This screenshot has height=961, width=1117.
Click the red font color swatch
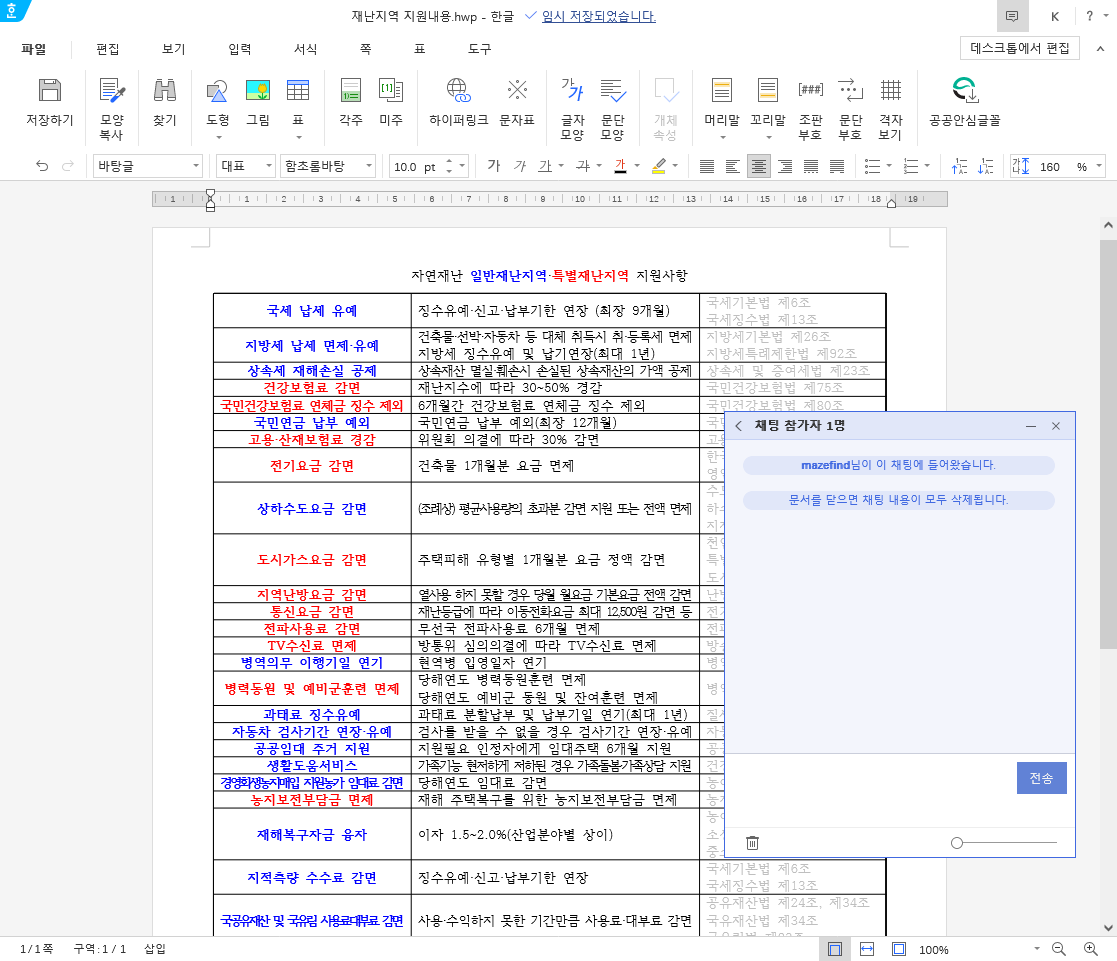click(620, 166)
